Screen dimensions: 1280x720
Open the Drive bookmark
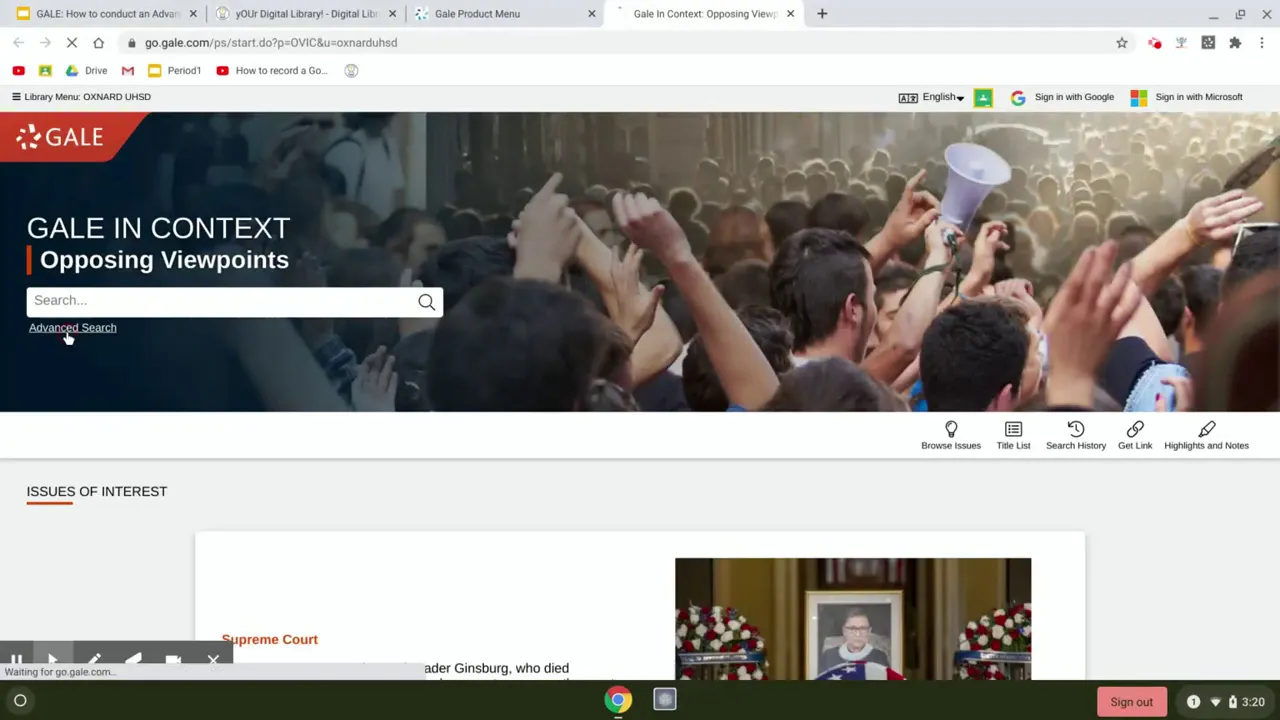86,71
